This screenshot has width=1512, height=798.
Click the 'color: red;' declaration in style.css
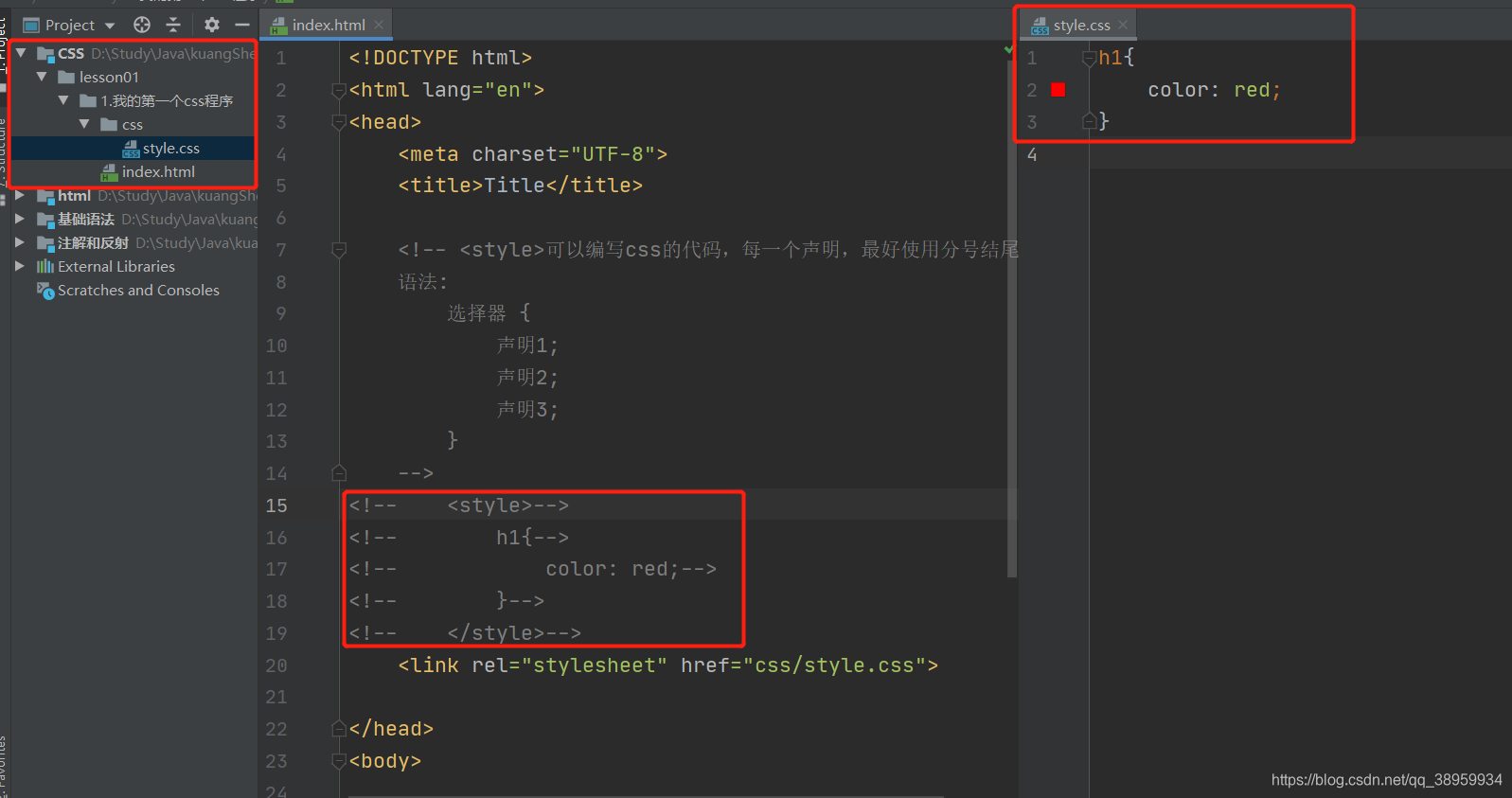1215,90
